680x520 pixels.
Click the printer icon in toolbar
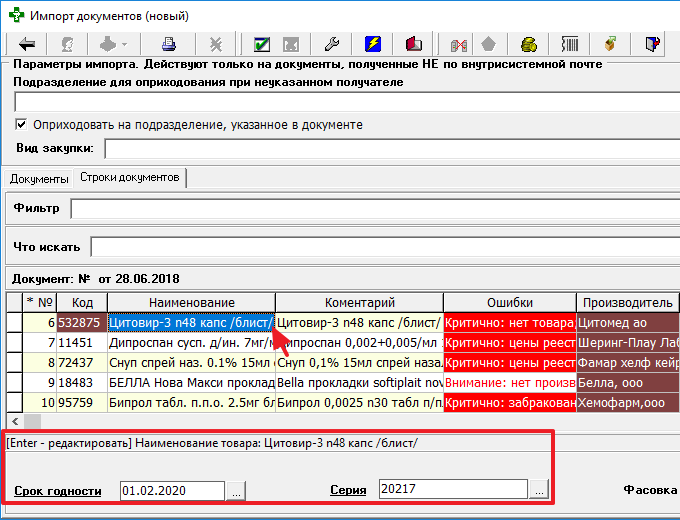(x=168, y=44)
